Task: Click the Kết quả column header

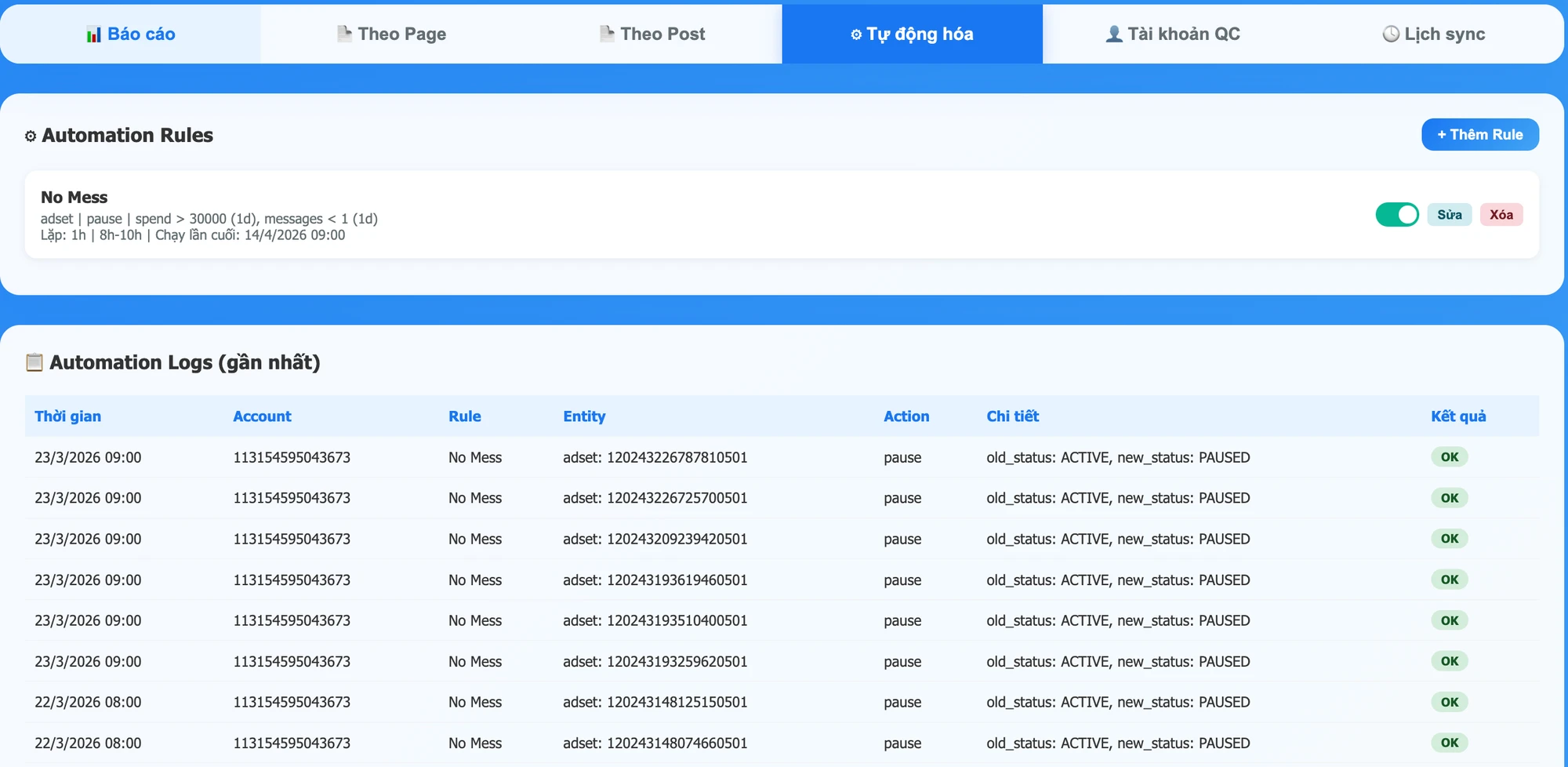Action: click(x=1458, y=416)
